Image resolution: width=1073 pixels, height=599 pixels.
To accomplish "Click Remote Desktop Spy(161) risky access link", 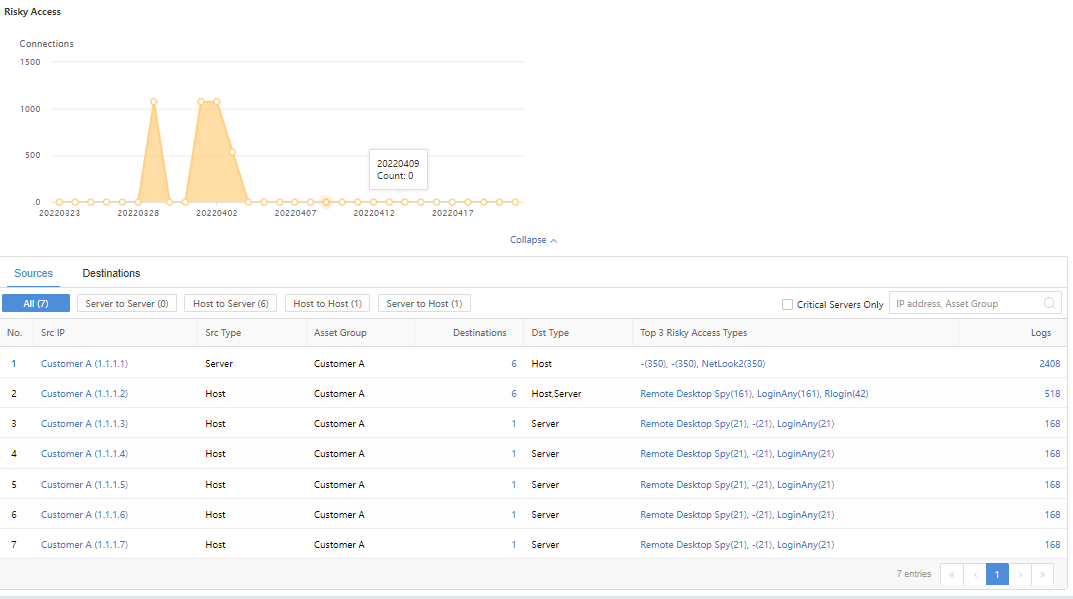I will 695,394.
